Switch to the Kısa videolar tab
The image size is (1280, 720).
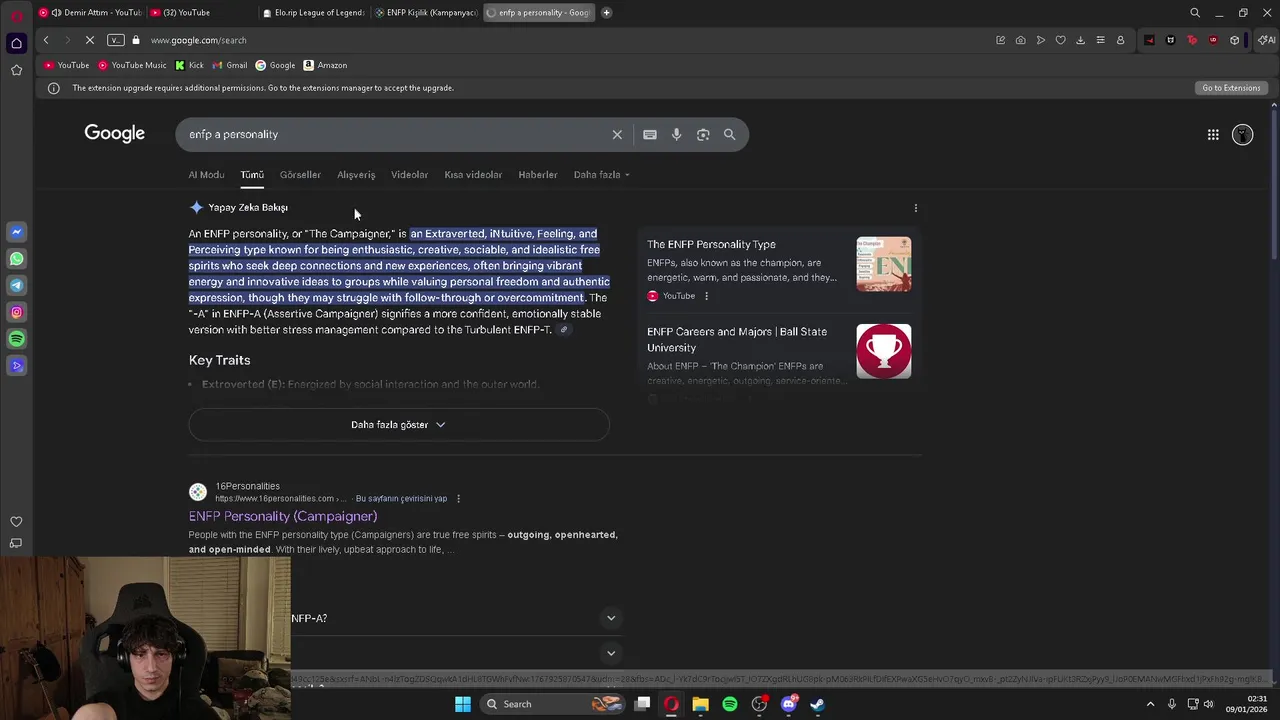473,175
